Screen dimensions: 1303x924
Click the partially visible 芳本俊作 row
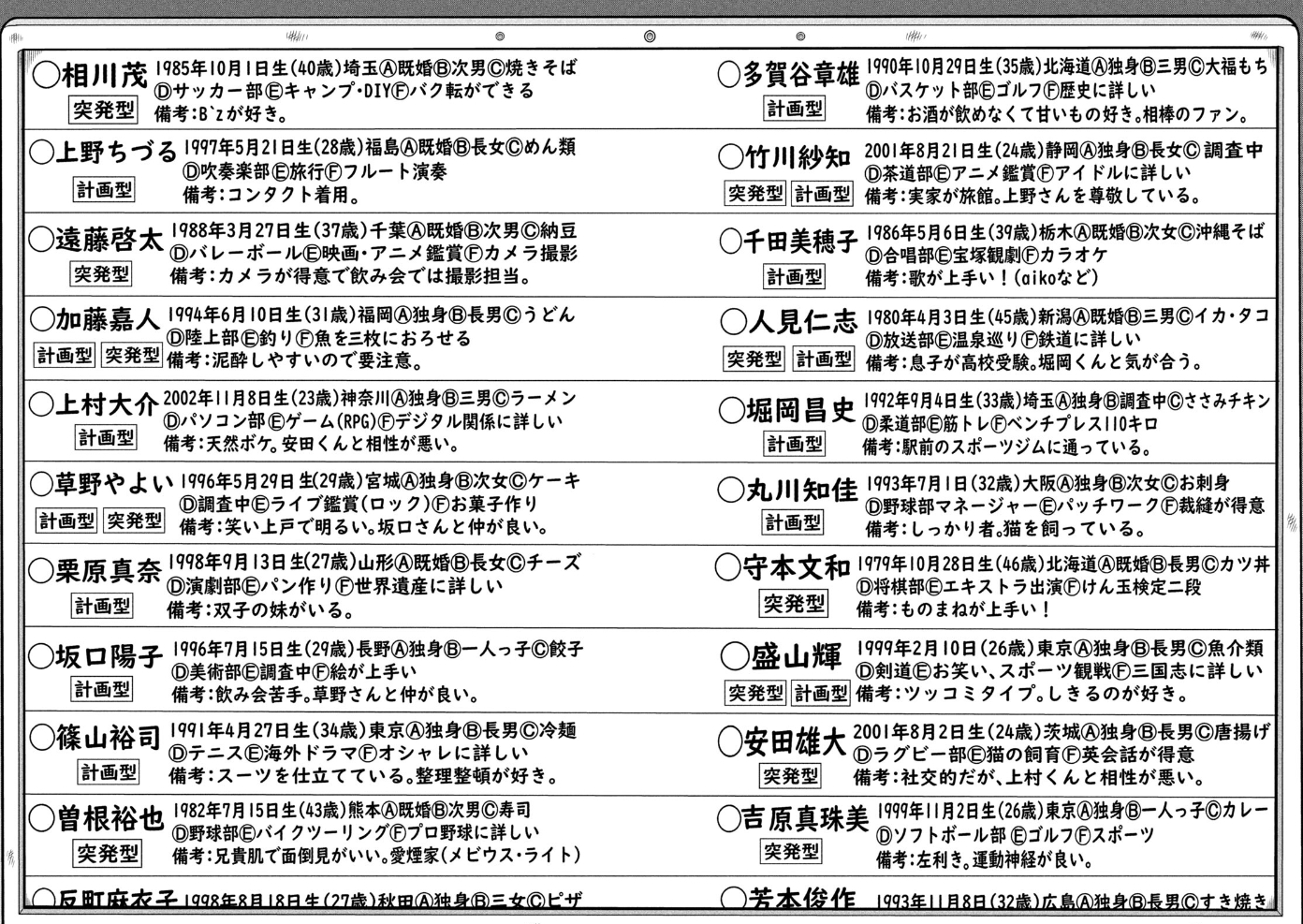(992, 900)
